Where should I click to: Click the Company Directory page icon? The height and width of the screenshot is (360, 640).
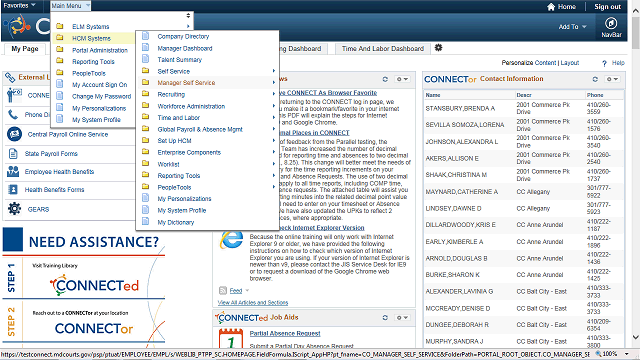point(145,36)
